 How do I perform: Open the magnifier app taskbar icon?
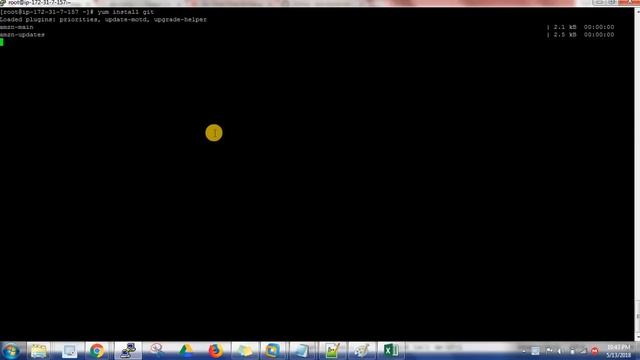157,351
